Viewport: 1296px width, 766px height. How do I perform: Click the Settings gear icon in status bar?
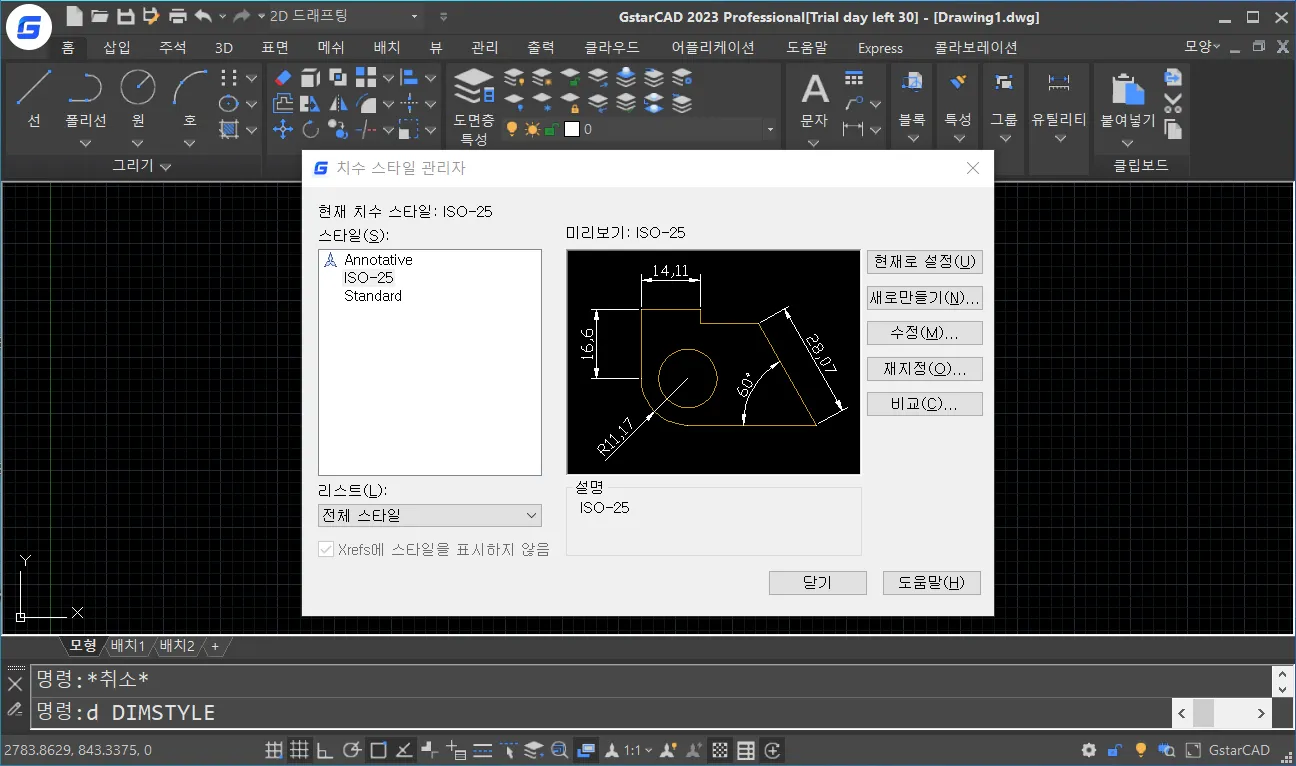[x=1089, y=750]
